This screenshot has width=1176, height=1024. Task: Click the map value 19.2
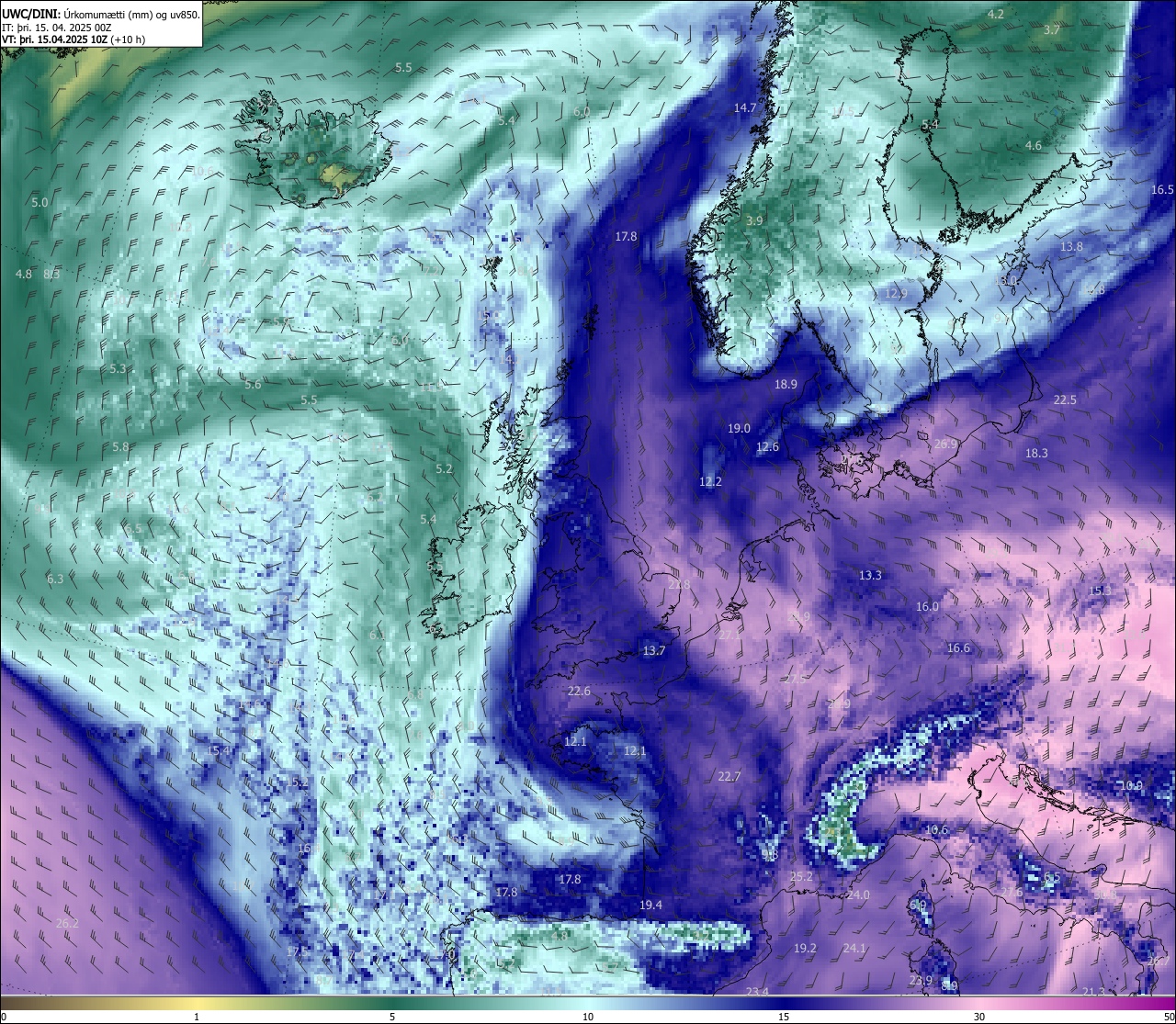(x=805, y=948)
